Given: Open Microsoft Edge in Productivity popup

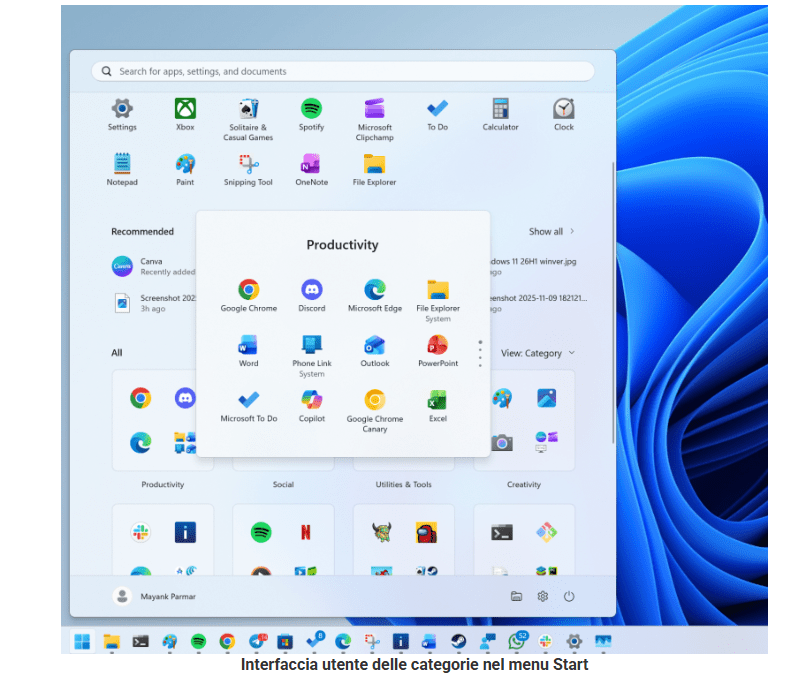Looking at the screenshot, I should (x=375, y=290).
